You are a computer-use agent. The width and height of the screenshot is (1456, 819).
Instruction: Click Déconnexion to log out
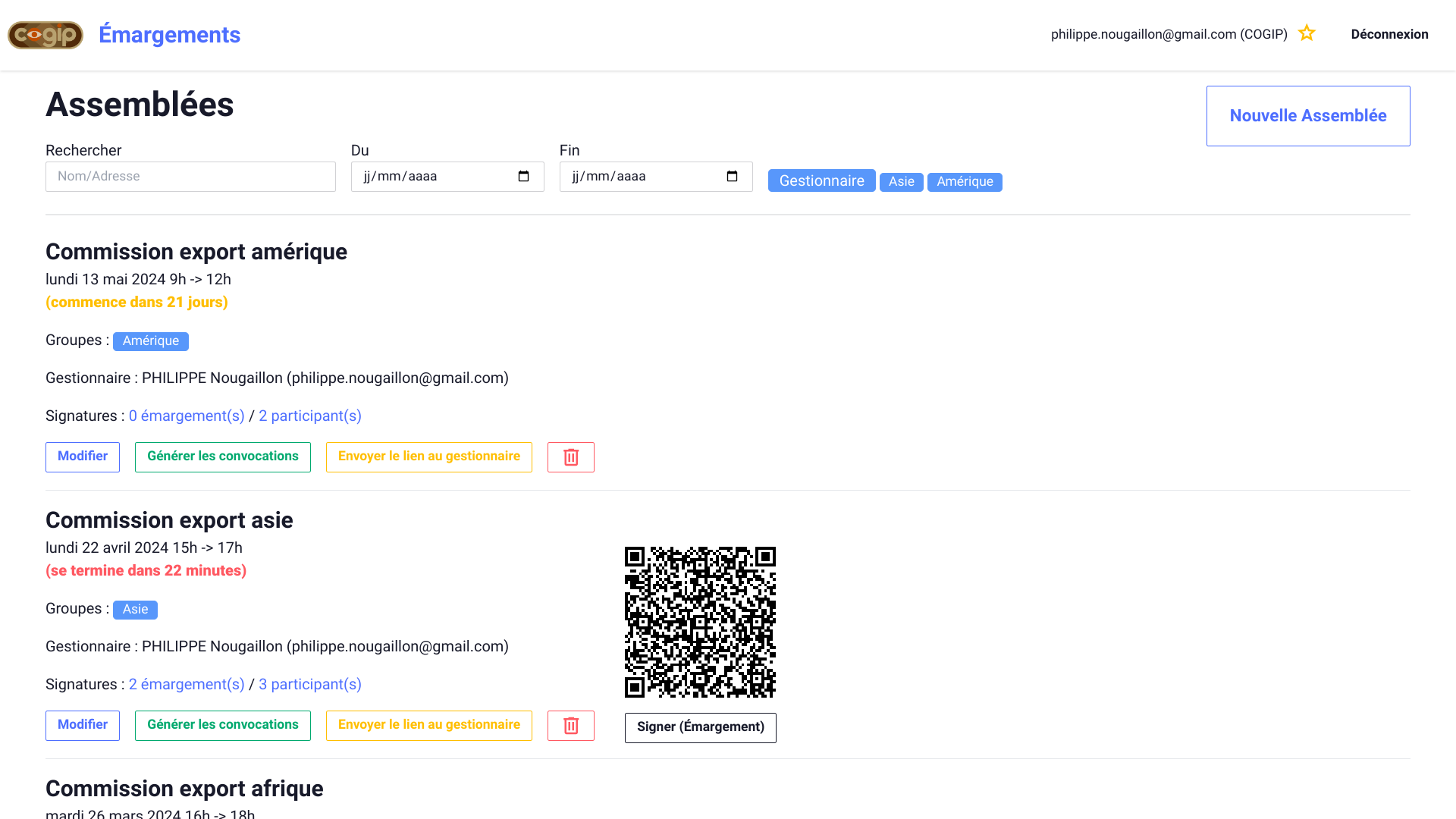click(1389, 34)
